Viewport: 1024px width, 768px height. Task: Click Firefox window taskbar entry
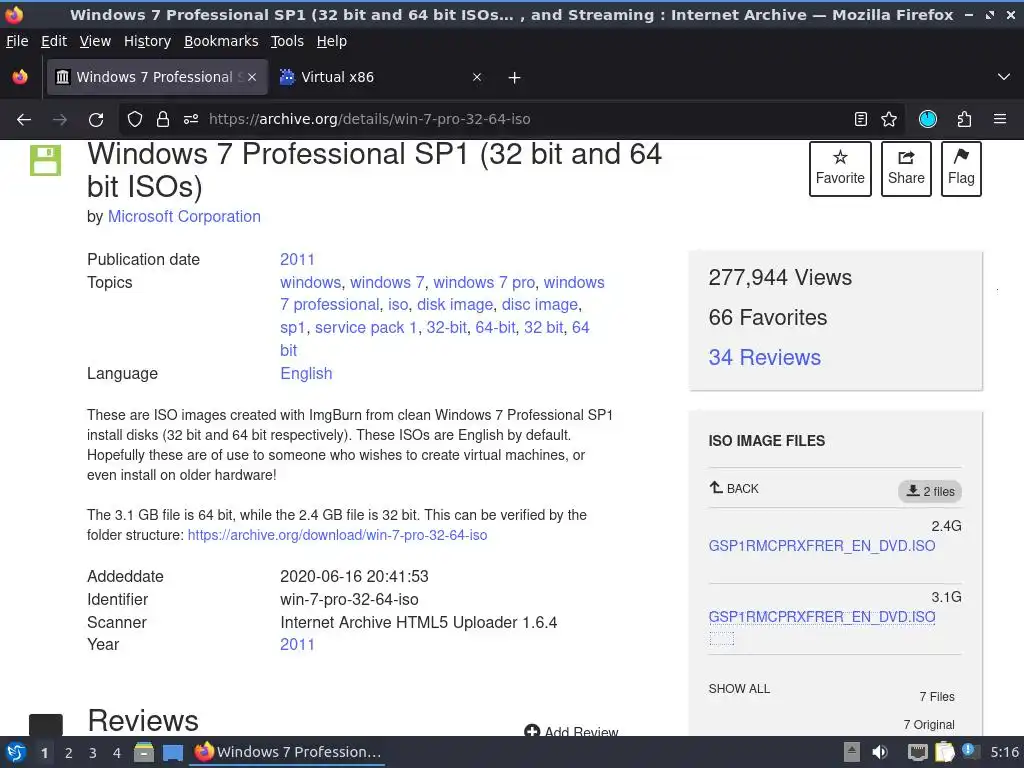coord(287,752)
